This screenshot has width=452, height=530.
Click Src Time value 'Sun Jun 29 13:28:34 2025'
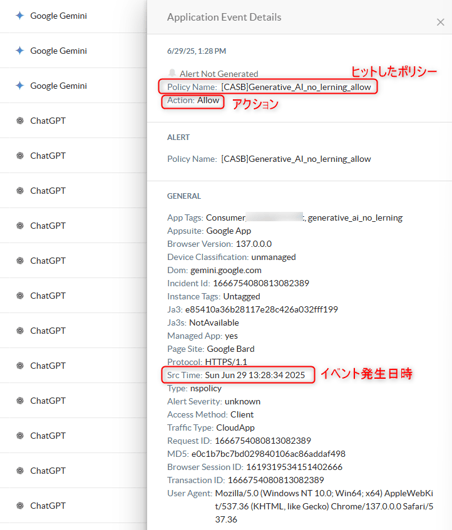[x=255, y=375]
